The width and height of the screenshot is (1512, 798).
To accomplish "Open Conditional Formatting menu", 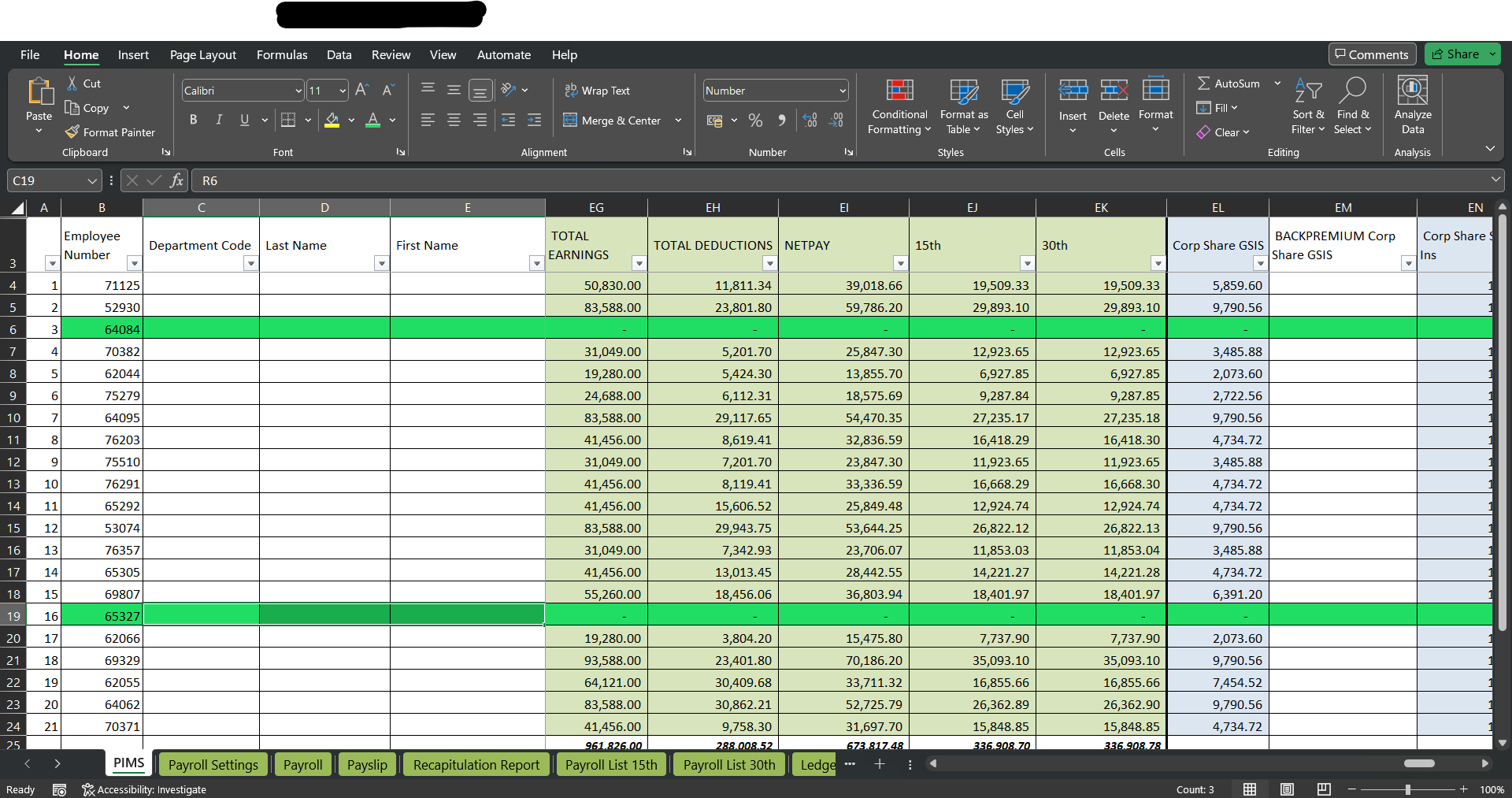I will pos(899,108).
